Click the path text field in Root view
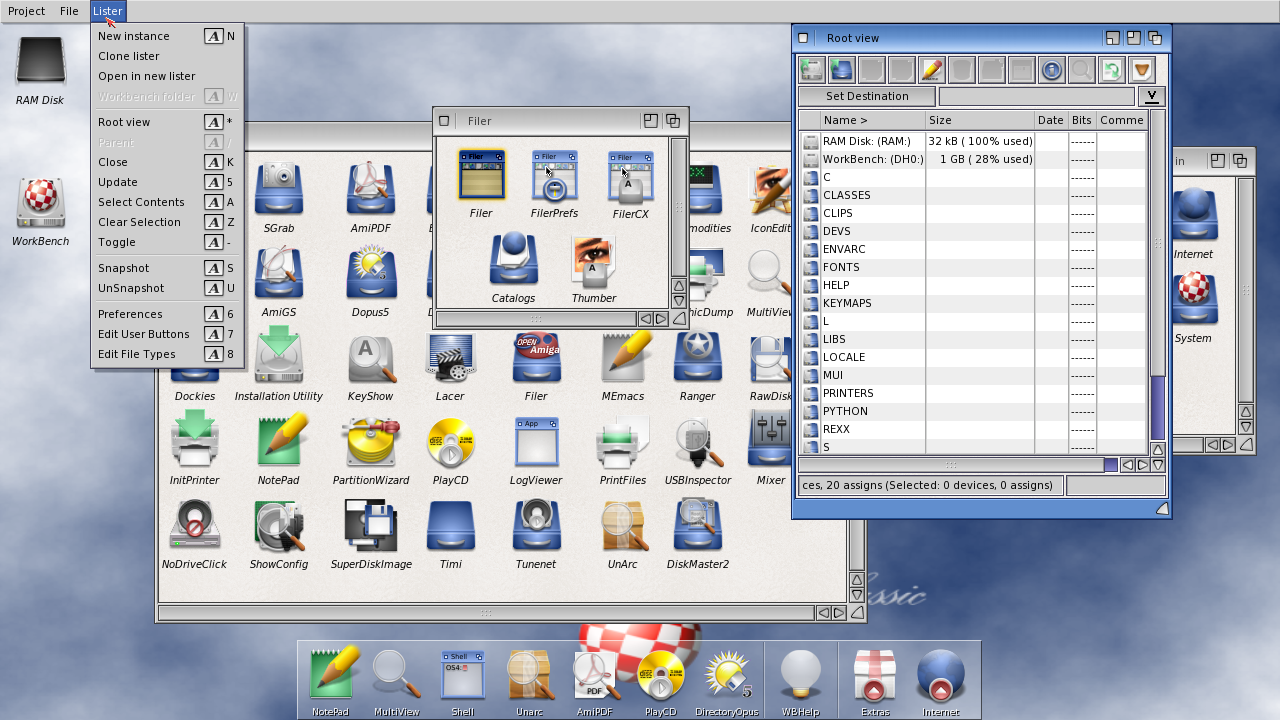The height and width of the screenshot is (720, 1280). coord(1037,96)
